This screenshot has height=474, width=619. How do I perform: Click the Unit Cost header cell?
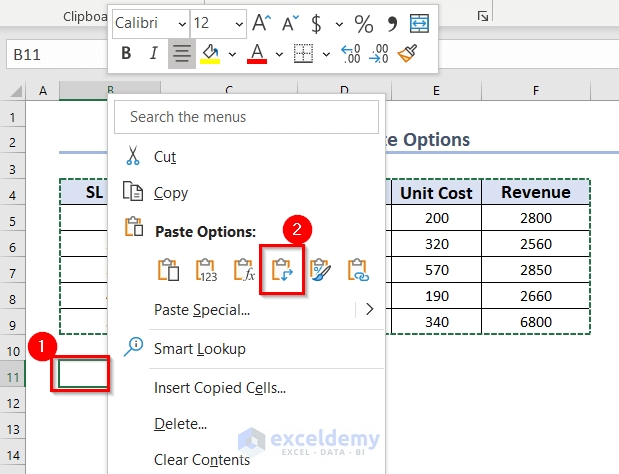tap(436, 193)
